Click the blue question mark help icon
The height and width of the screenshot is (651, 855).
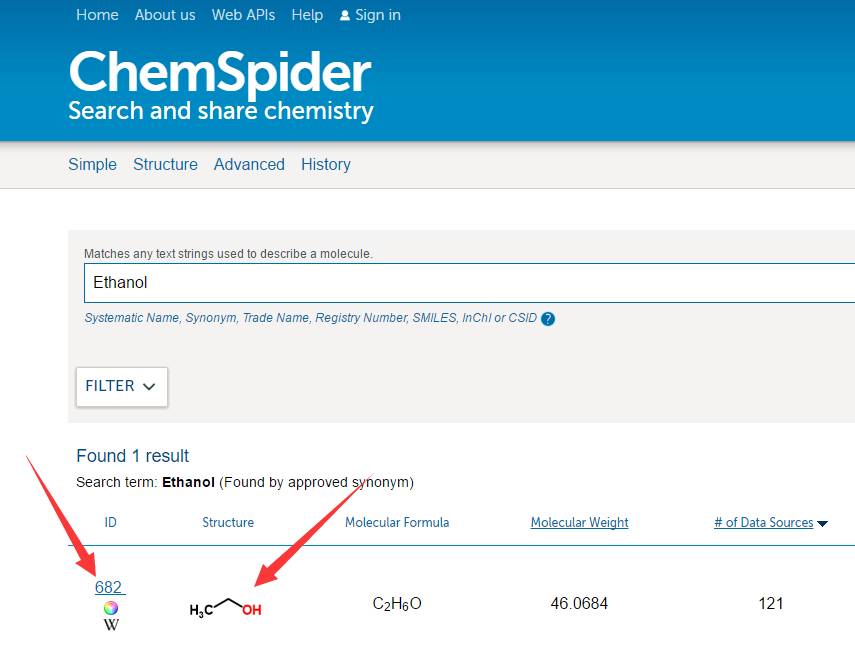(548, 319)
